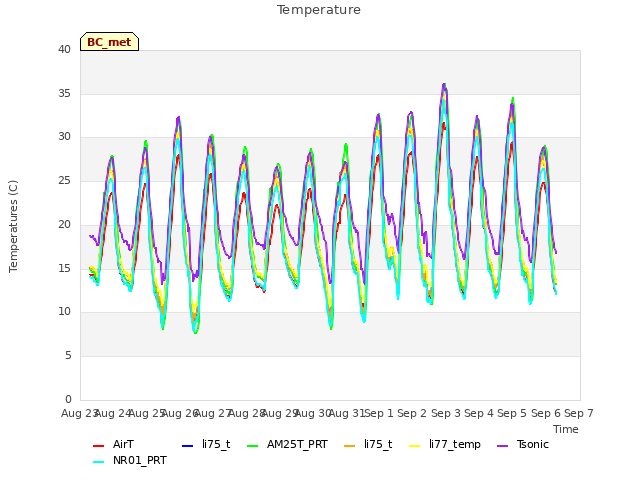
Task: Click the Sep 2 x-axis tick label
Action: pos(412,413)
